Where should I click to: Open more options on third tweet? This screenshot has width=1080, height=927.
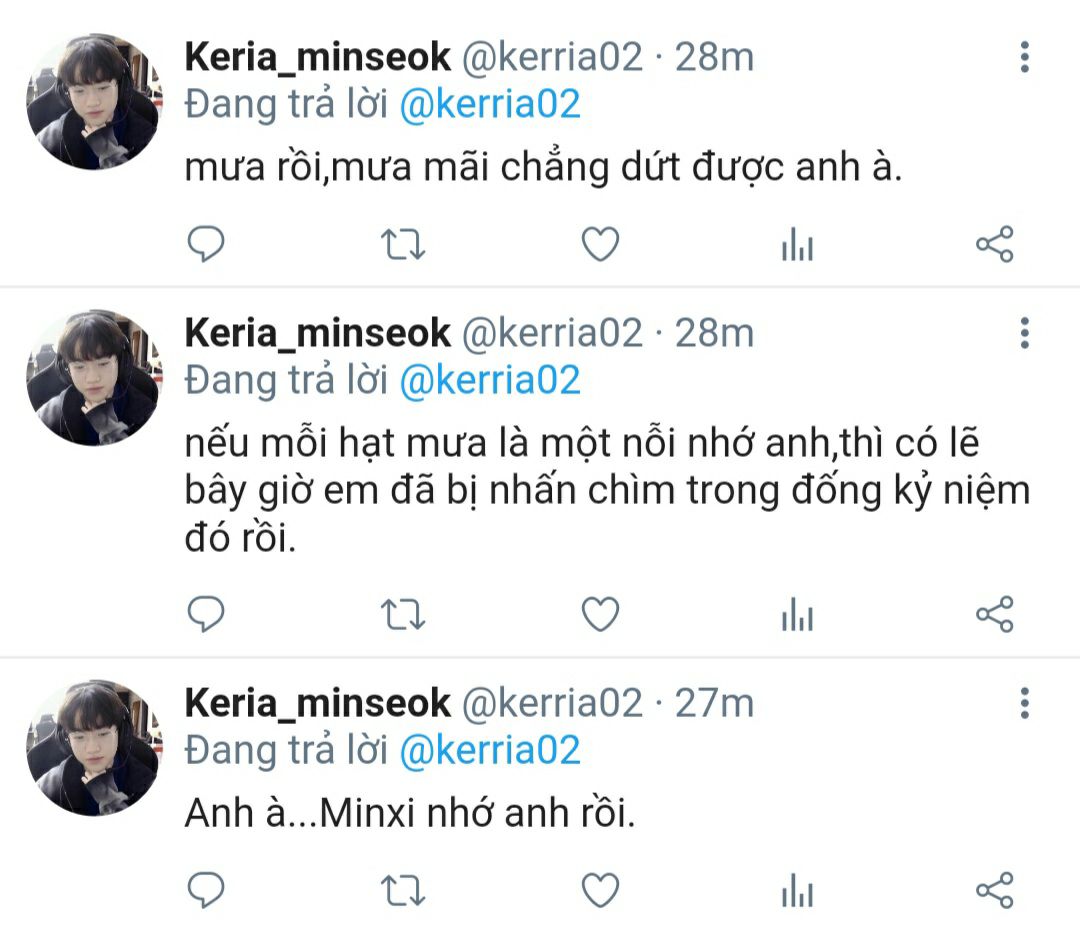[x=1024, y=703]
